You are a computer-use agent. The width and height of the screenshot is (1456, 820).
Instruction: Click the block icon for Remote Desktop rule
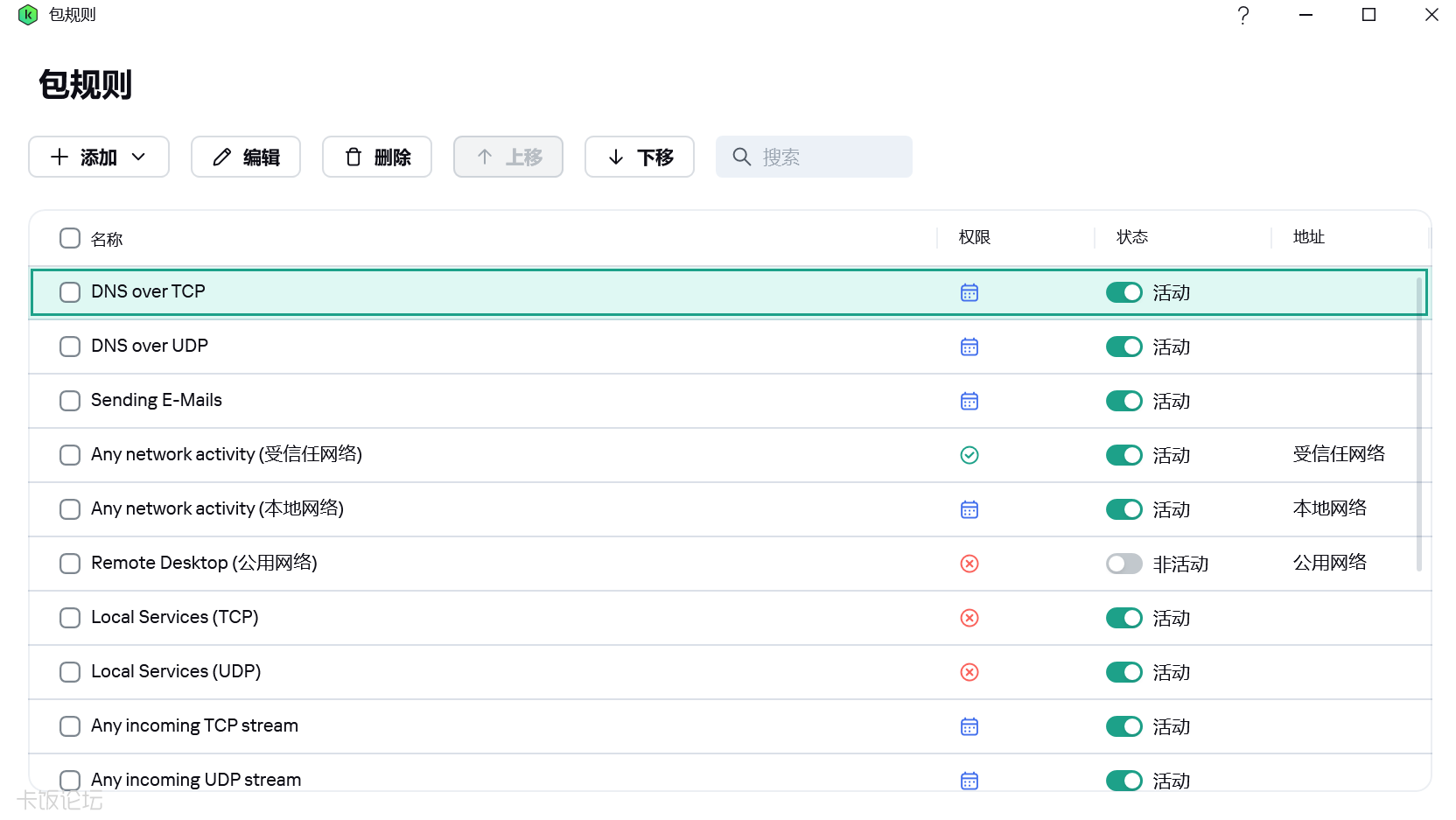click(969, 564)
